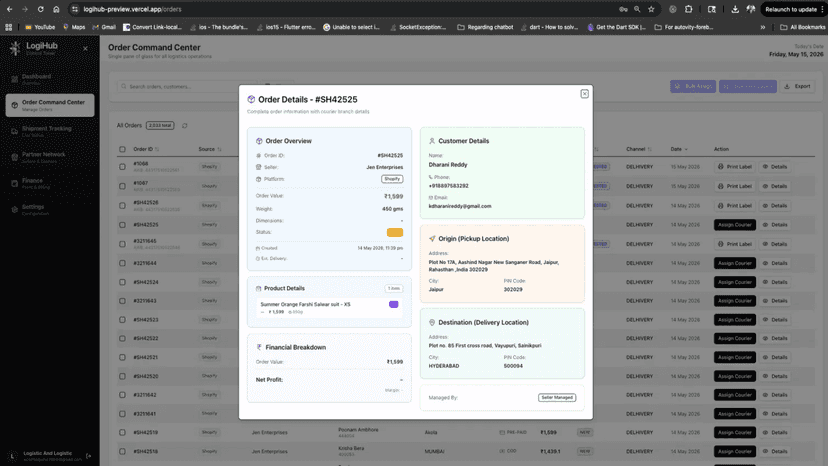Open Details for order #SH42518
Viewport: 828px width, 466px height.
point(775,452)
